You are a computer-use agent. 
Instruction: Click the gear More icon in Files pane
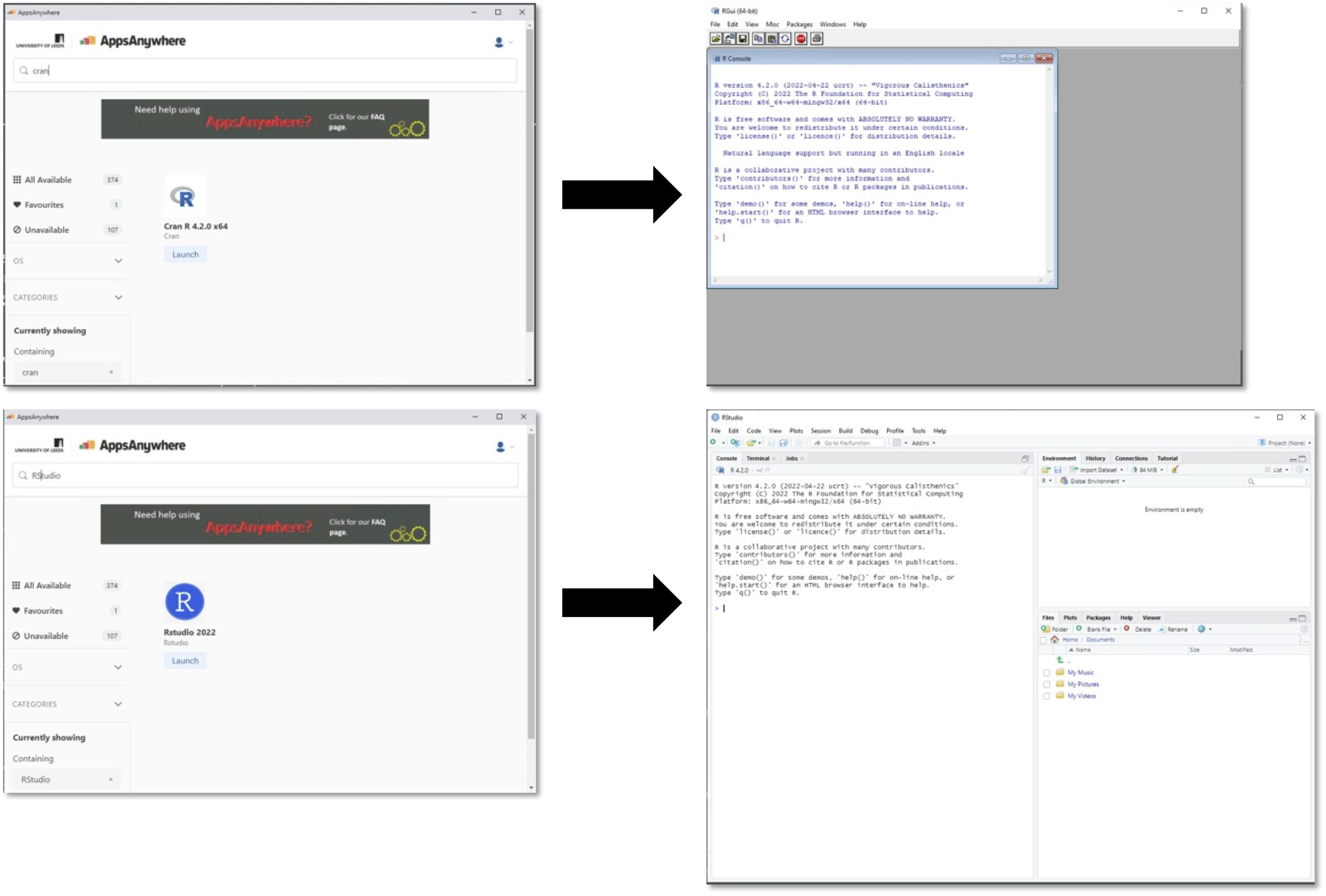click(1201, 629)
